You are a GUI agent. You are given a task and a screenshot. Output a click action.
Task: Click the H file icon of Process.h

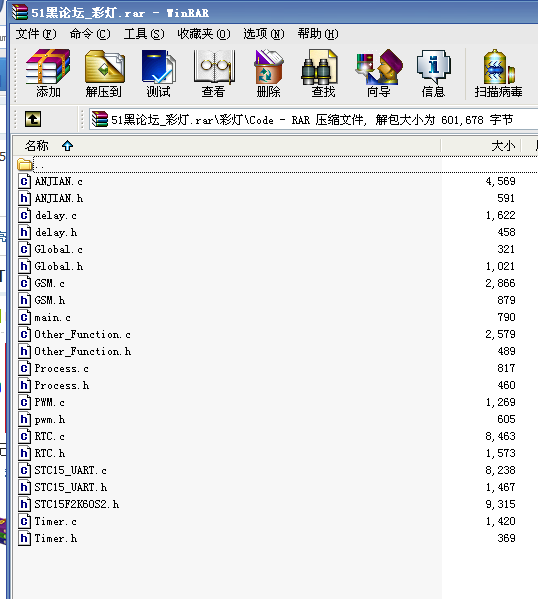coord(24,385)
